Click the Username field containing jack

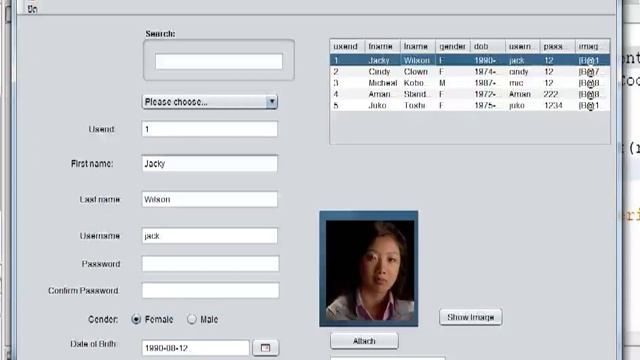click(x=210, y=236)
